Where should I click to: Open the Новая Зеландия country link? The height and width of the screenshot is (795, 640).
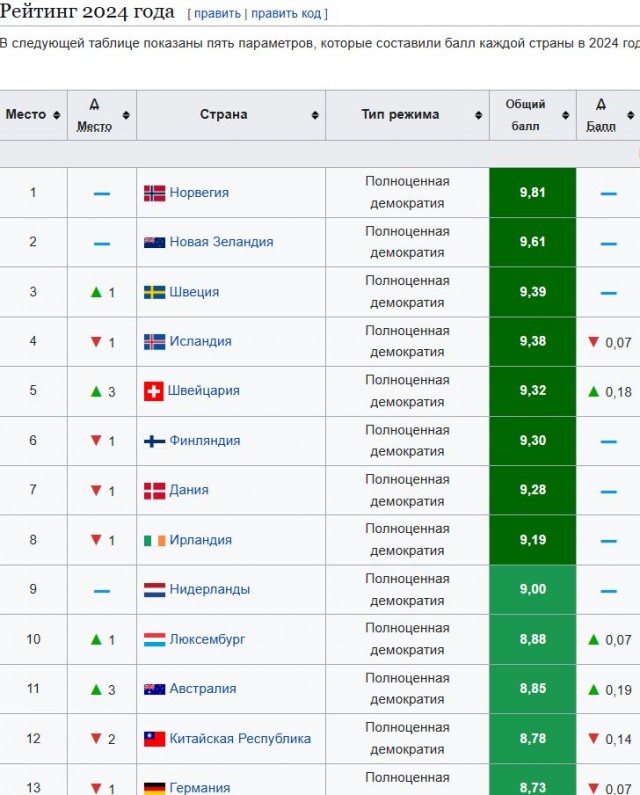point(221,242)
